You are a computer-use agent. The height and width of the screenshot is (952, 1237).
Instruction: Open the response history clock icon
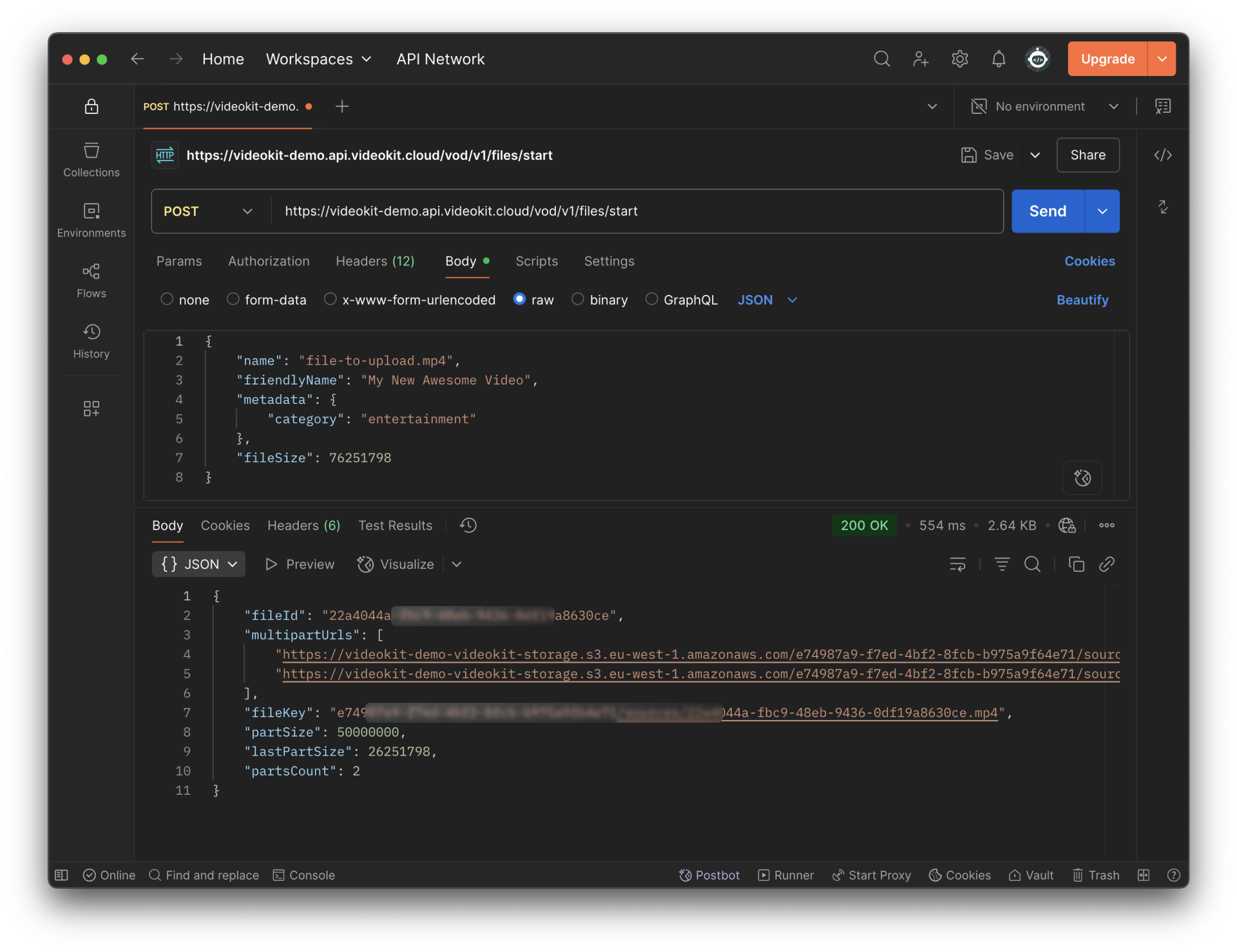(x=468, y=526)
